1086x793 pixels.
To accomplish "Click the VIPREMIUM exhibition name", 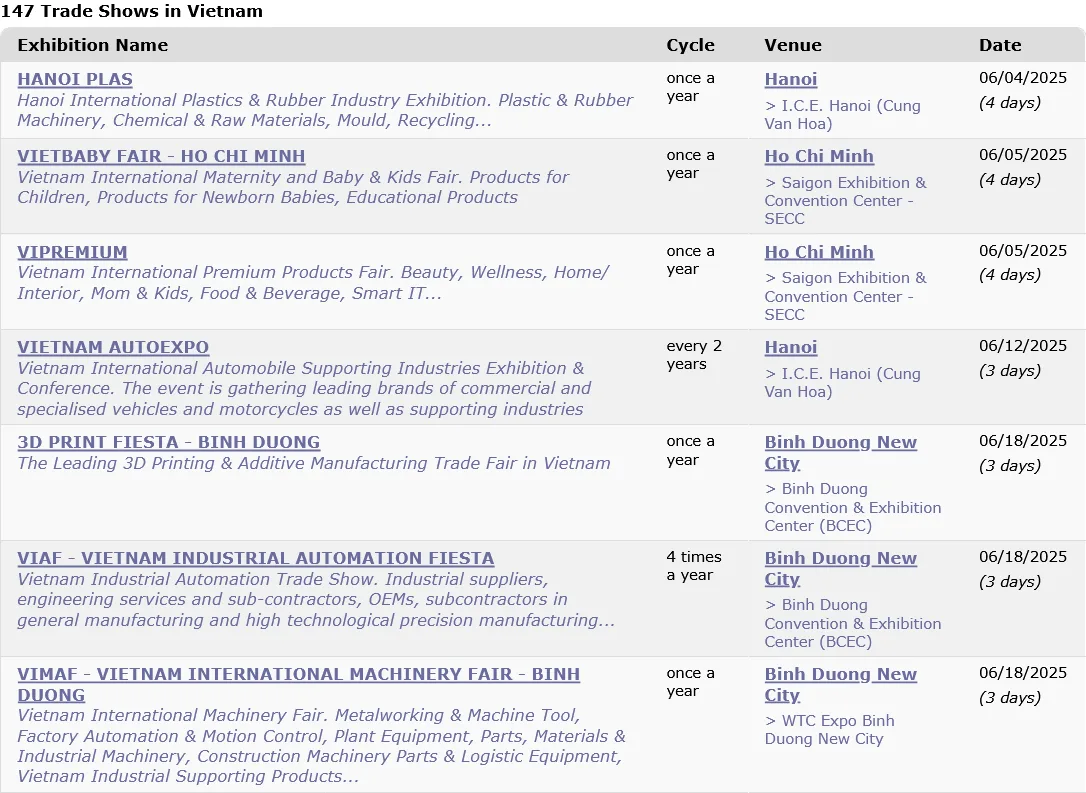I will point(72,252).
